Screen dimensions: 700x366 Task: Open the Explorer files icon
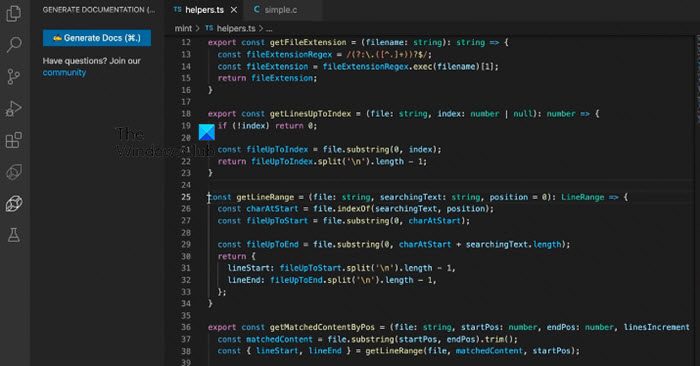tap(13, 13)
